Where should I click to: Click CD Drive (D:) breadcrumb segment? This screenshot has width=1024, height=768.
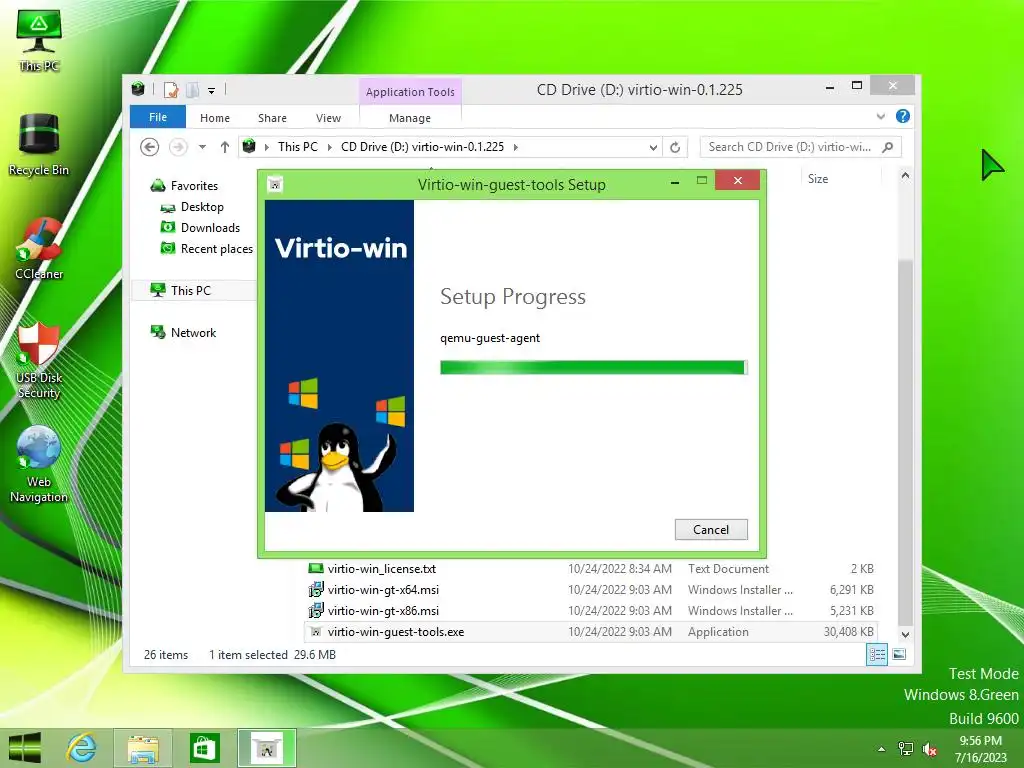pyautogui.click(x=423, y=147)
